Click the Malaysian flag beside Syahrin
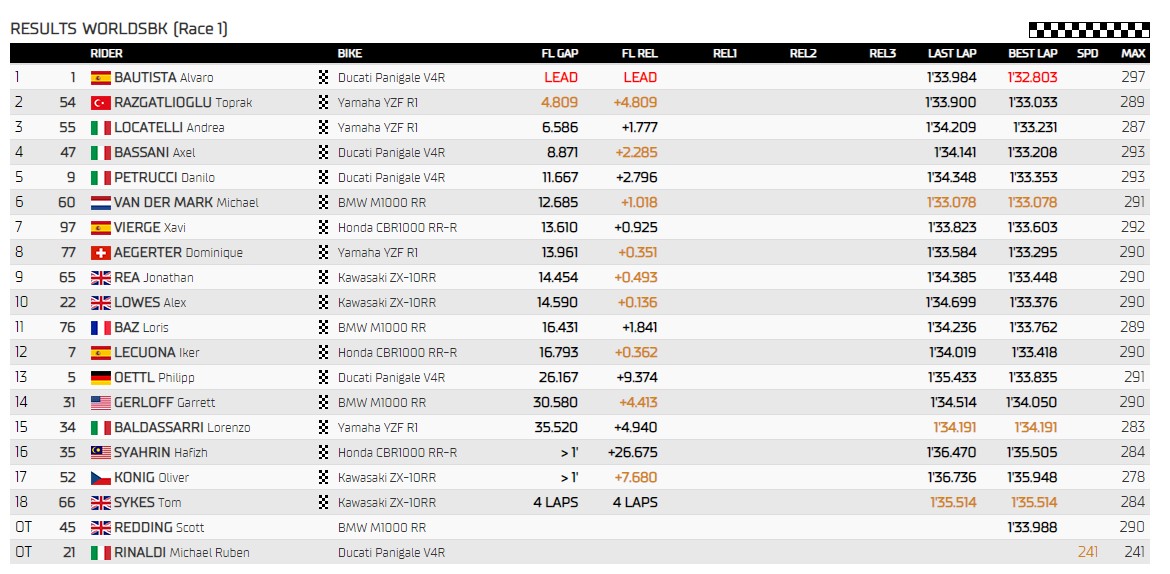The height and width of the screenshot is (574, 1170). (x=100, y=452)
